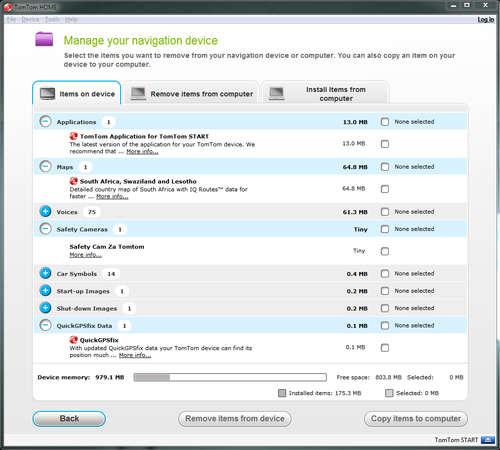The image size is (500, 450).
Task: Click the device memory usage bar
Action: (230, 377)
